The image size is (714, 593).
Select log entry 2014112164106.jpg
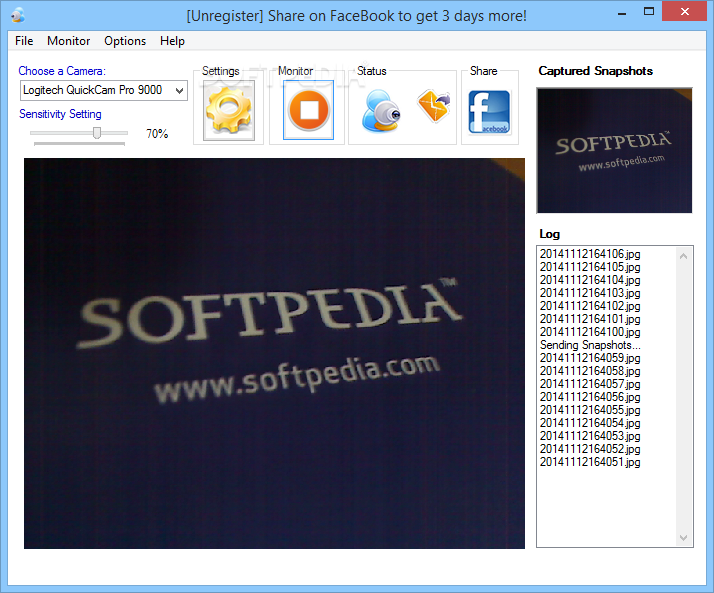(x=590, y=254)
